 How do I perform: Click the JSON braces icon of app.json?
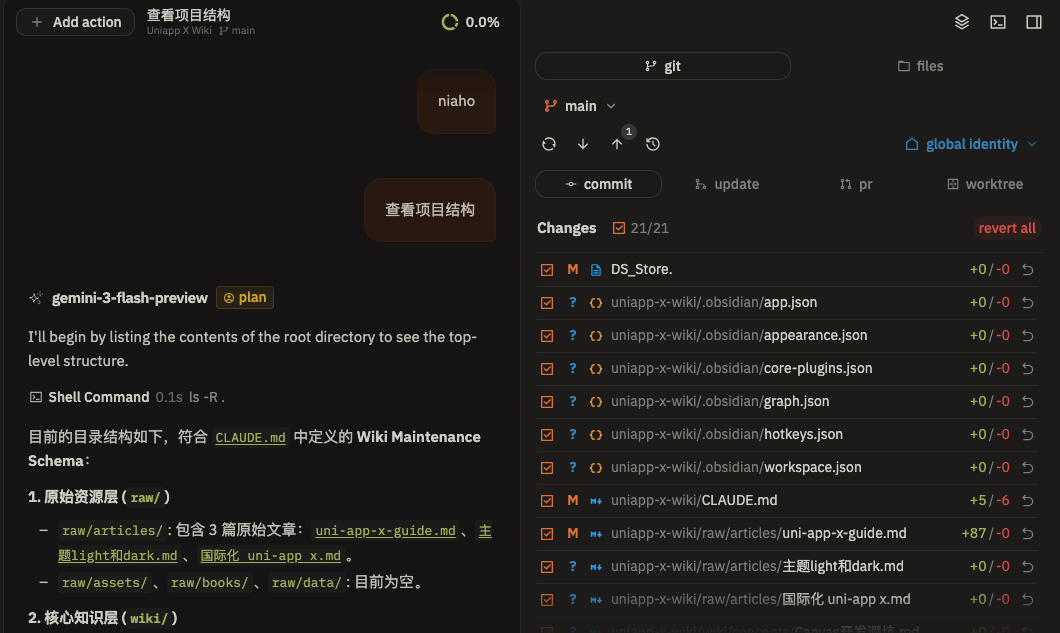[x=596, y=302]
